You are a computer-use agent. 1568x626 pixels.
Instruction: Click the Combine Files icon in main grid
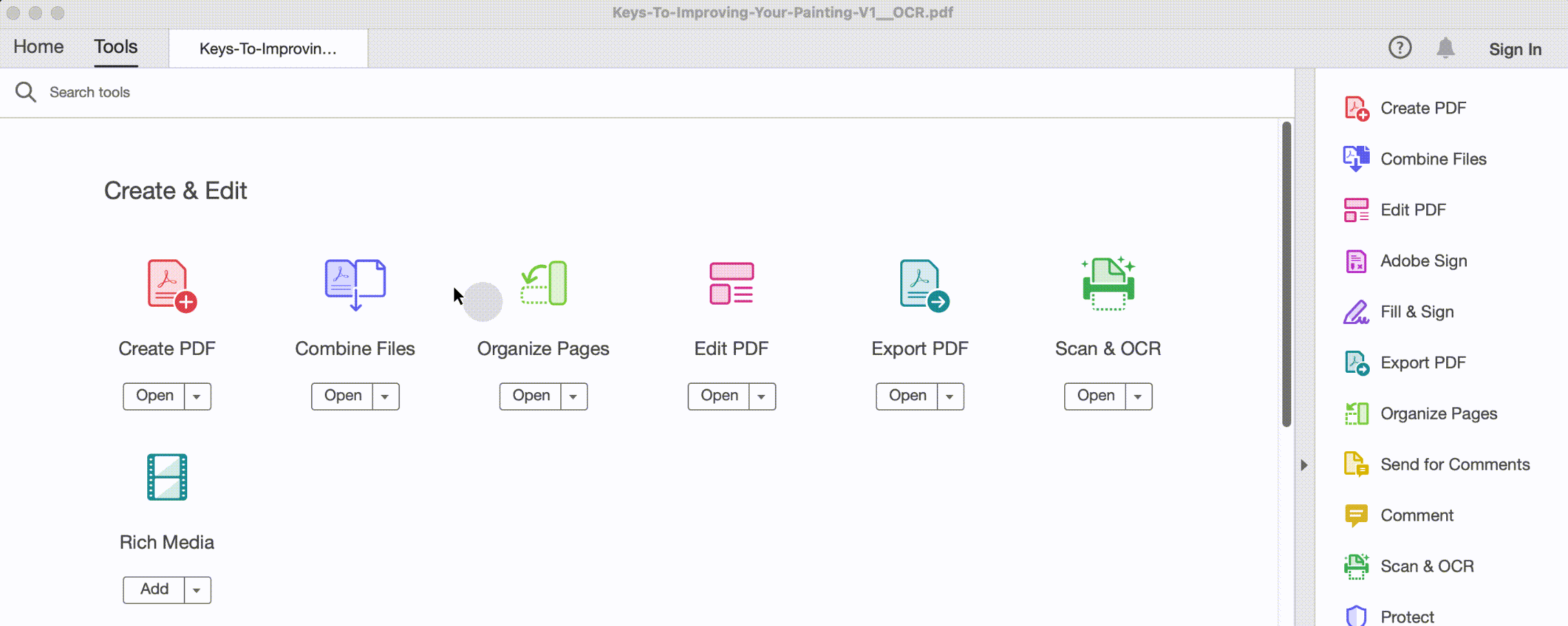click(x=355, y=285)
